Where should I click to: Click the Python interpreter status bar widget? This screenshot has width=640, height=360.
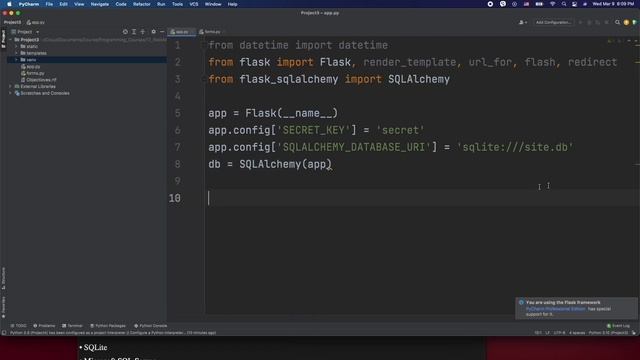click(608, 333)
